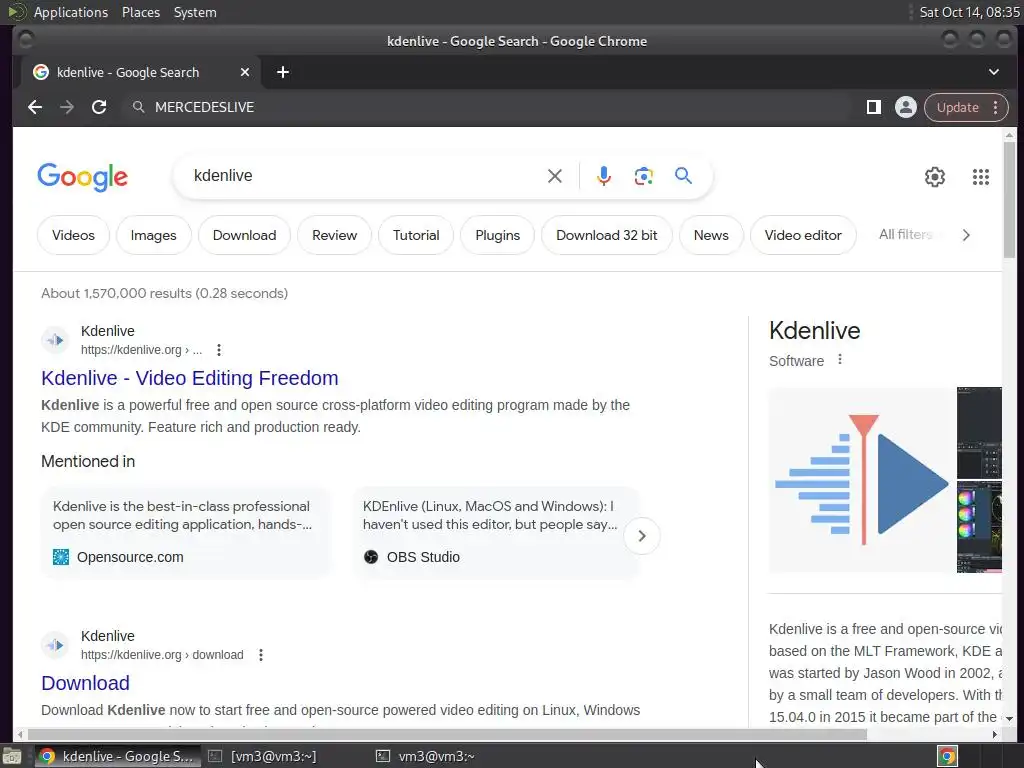The width and height of the screenshot is (1024, 768).
Task: Focus kdenlive Chrome window in taskbar
Action: [116, 756]
